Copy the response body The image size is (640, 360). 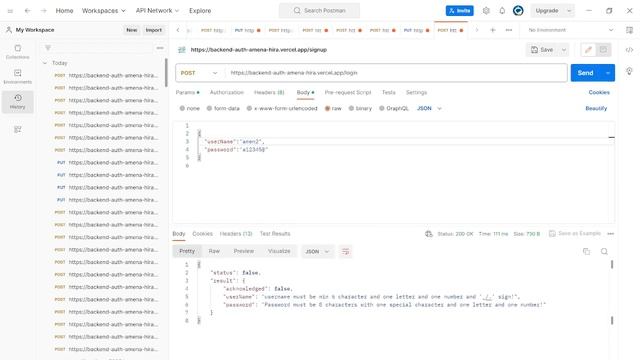[x=587, y=251]
